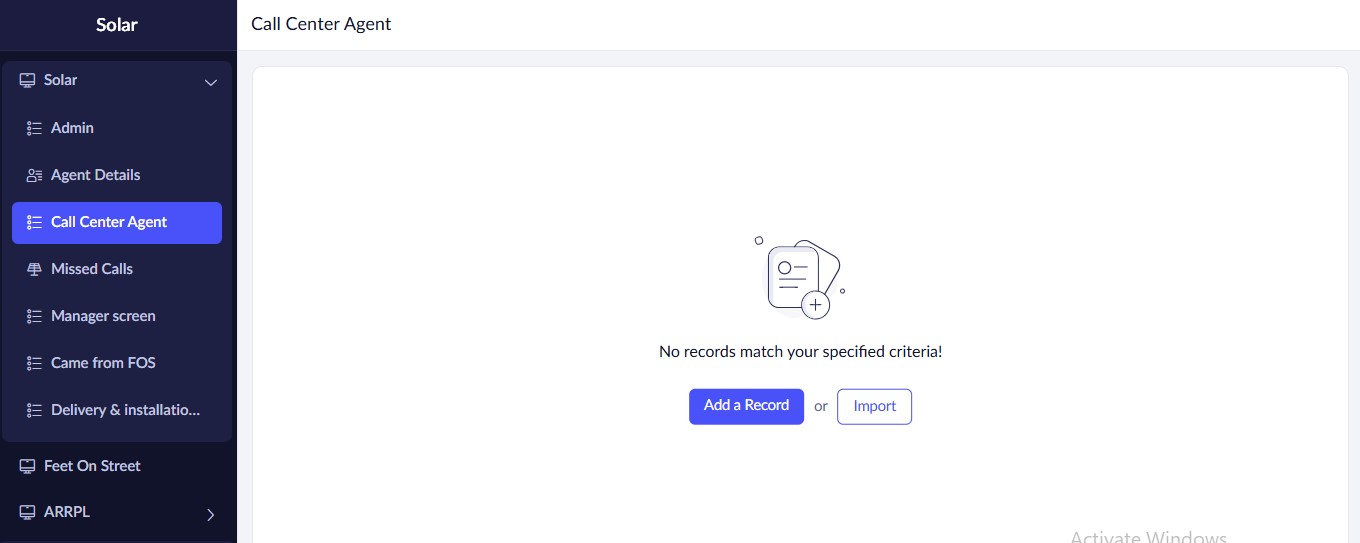Collapse the Solar section chevron
This screenshot has height=543, width=1360.
point(211,82)
